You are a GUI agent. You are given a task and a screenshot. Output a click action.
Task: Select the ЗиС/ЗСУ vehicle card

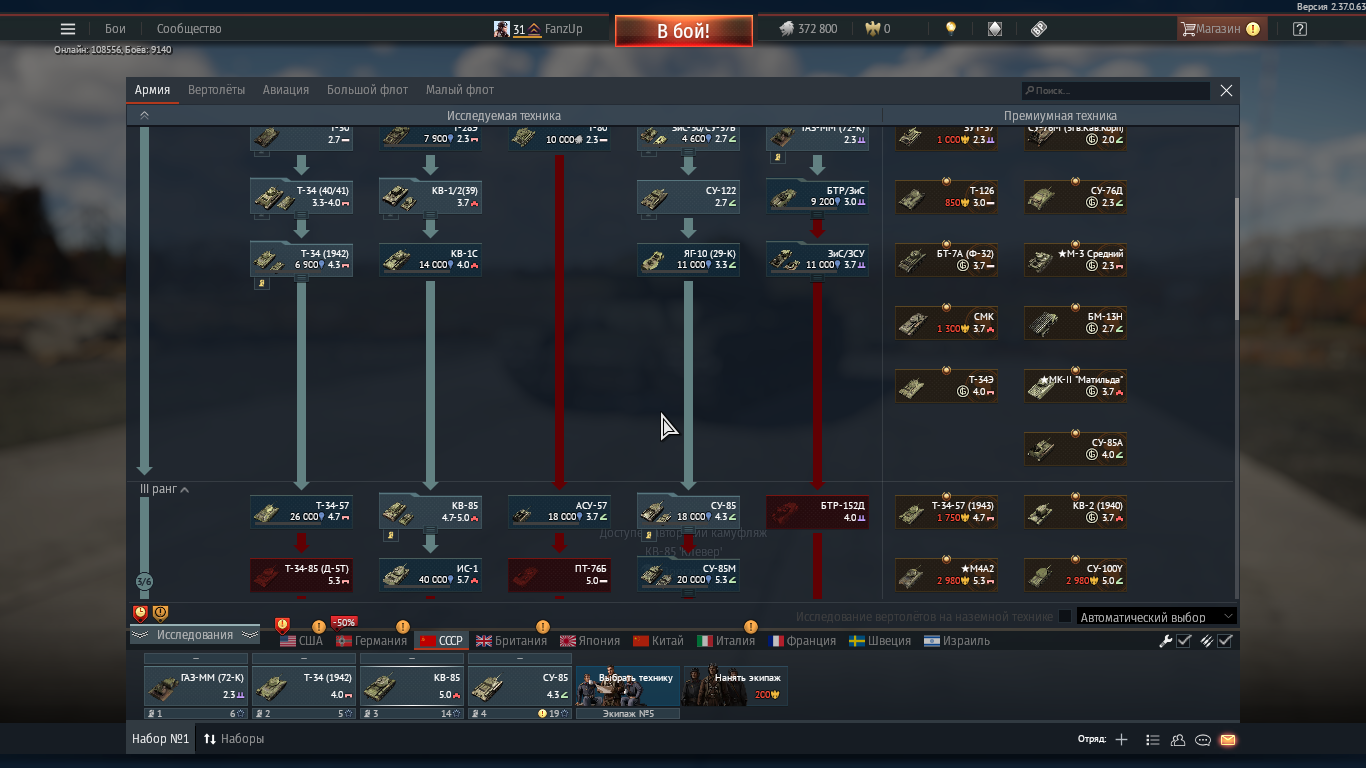point(817,259)
